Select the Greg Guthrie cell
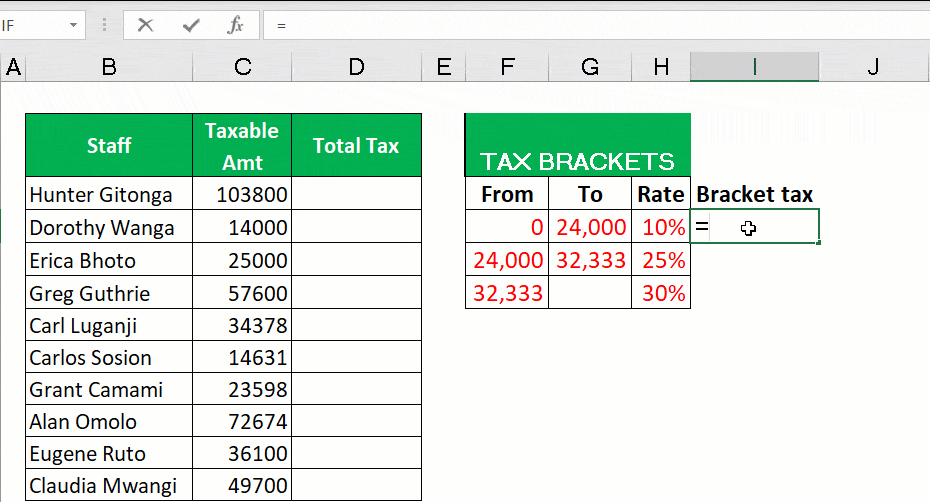The height and width of the screenshot is (502, 930). 109,293
